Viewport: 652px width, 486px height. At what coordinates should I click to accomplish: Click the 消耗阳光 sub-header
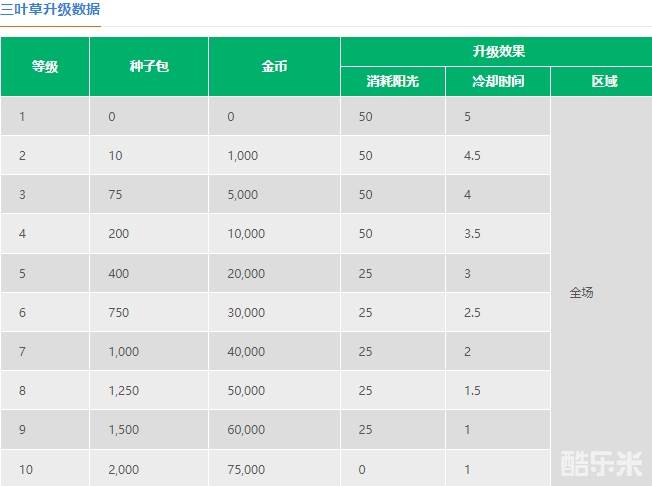click(x=393, y=81)
